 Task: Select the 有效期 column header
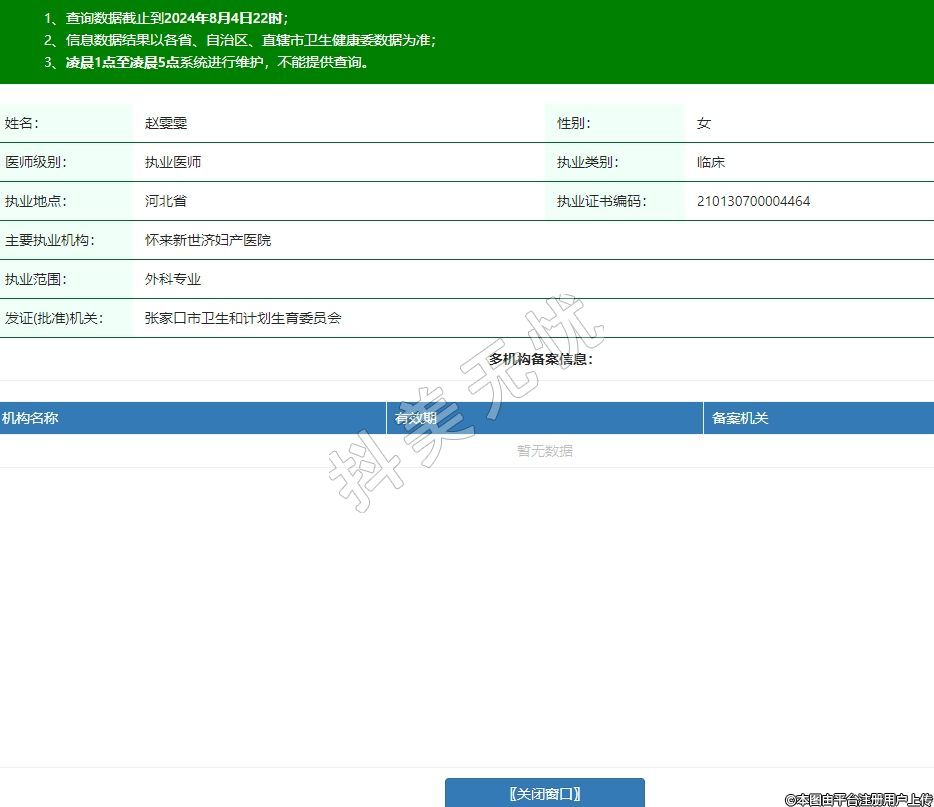416,418
